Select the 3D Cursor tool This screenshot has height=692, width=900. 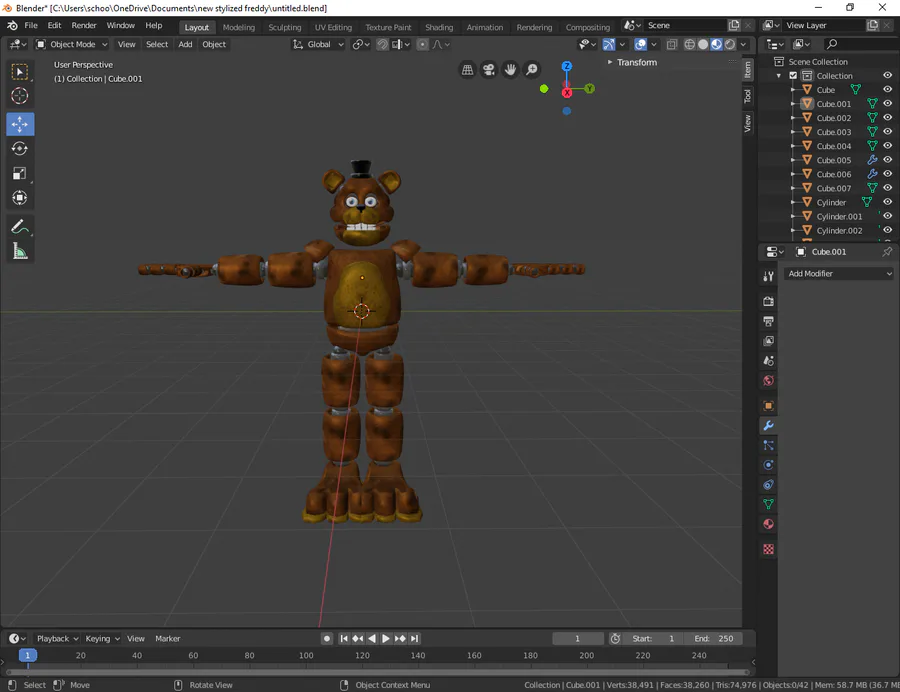(20, 96)
